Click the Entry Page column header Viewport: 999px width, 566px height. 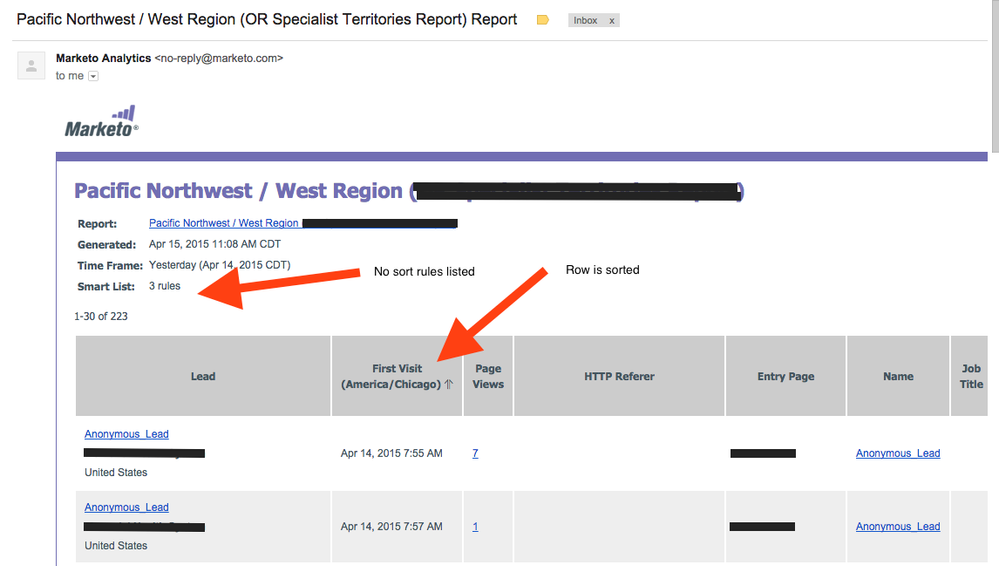click(786, 376)
